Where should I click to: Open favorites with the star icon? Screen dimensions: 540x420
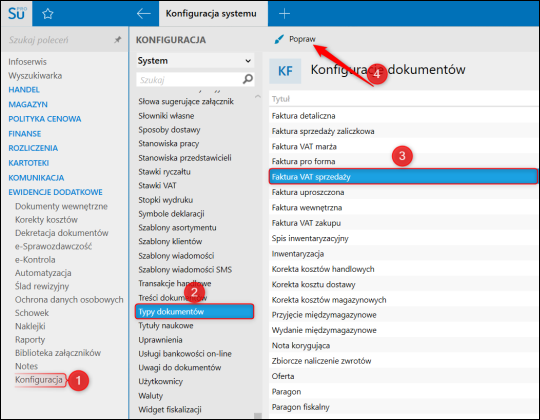(x=48, y=14)
